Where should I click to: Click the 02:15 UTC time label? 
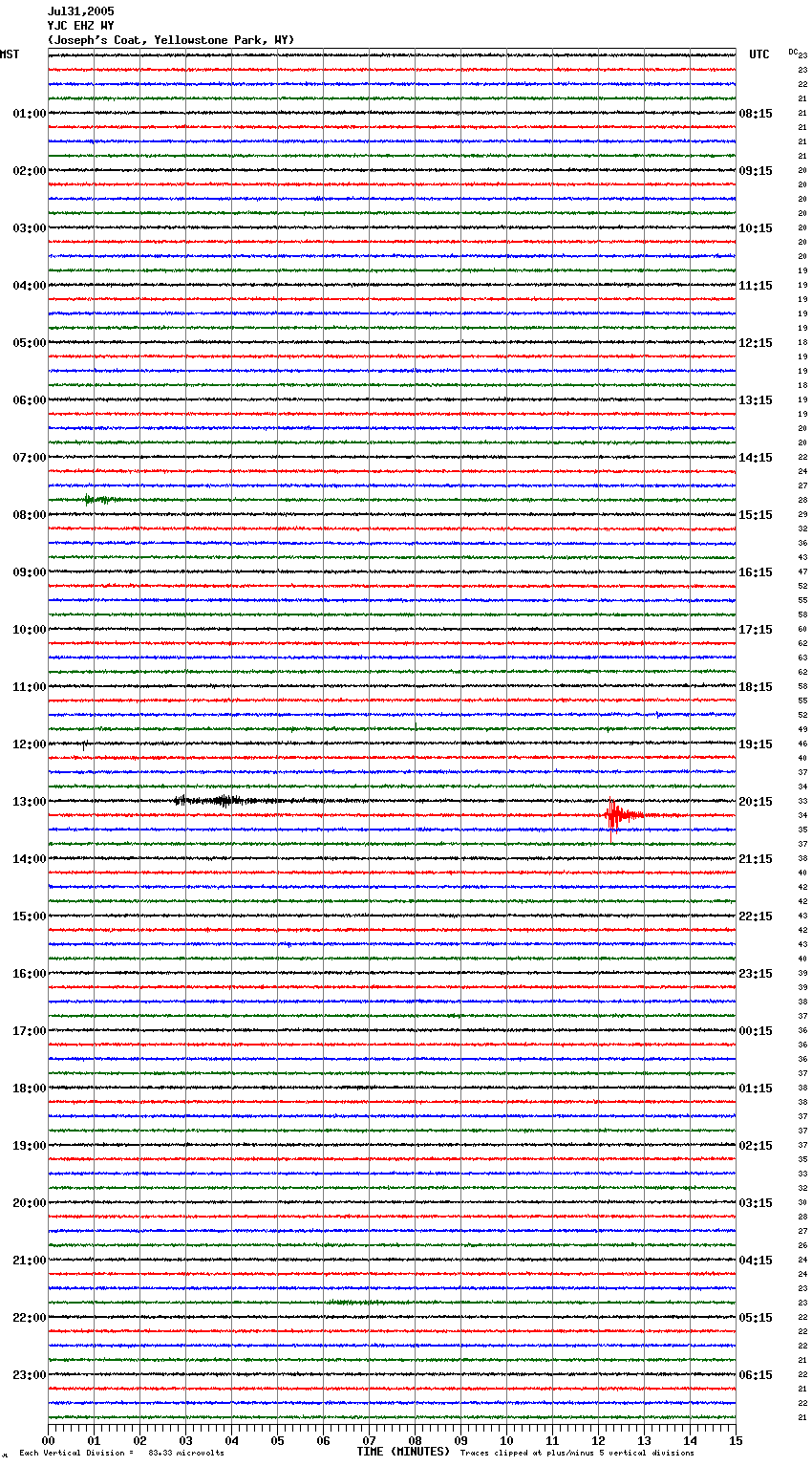tap(756, 1146)
